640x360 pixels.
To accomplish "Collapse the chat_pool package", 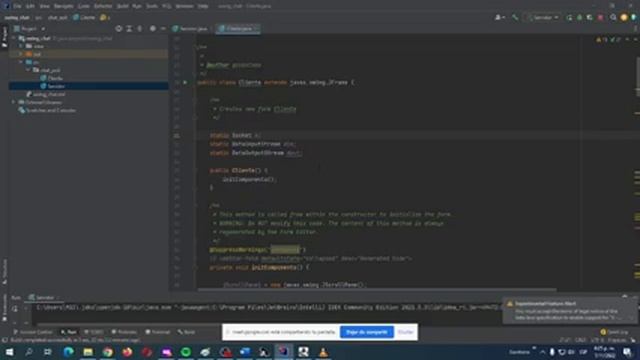I will point(28,70).
